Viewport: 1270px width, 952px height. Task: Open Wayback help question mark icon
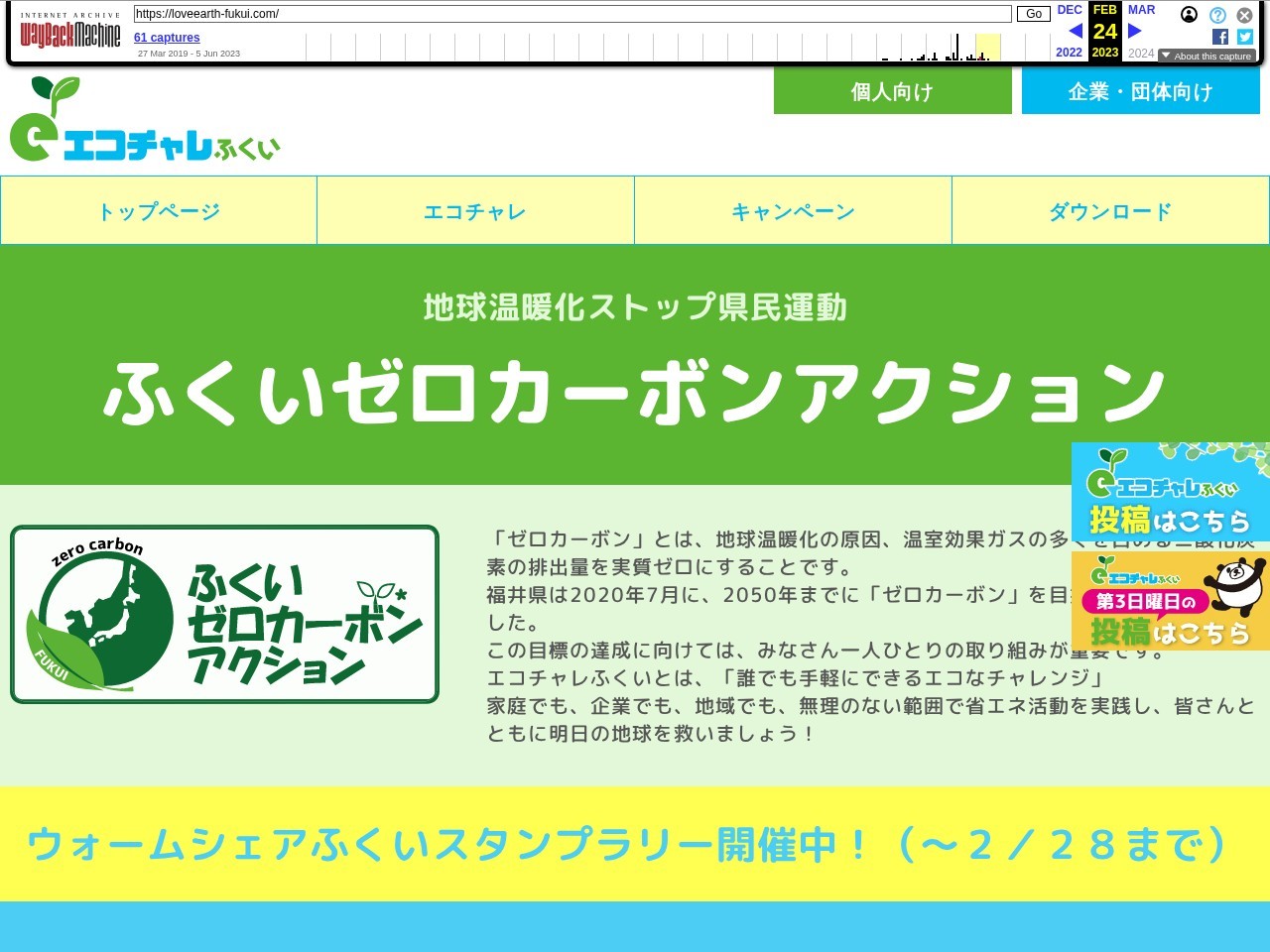click(1217, 15)
